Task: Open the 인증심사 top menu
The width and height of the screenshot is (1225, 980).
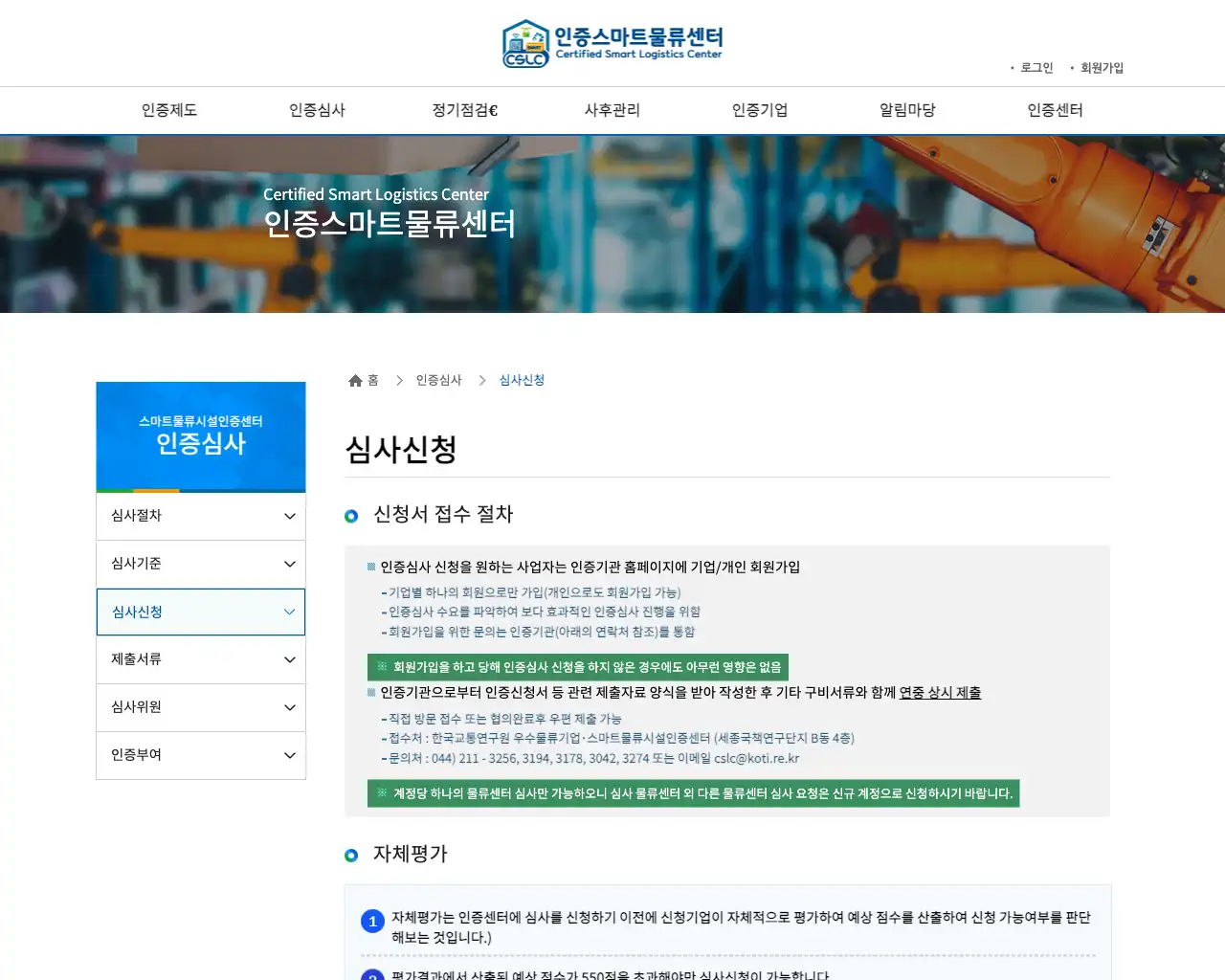Action: 317,110
